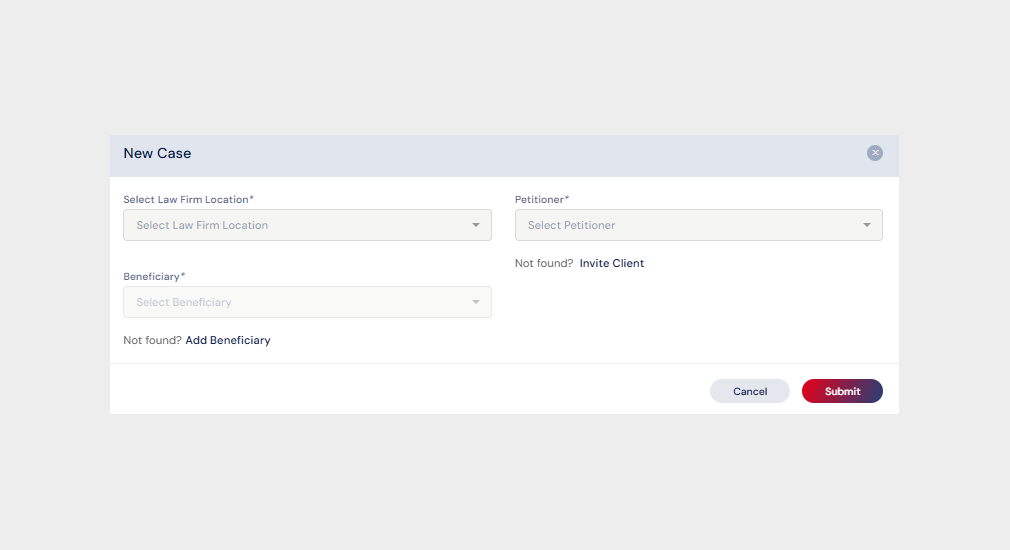Image resolution: width=1010 pixels, height=550 pixels.
Task: Click the Select Petitioner placeholder text
Action: 571,225
